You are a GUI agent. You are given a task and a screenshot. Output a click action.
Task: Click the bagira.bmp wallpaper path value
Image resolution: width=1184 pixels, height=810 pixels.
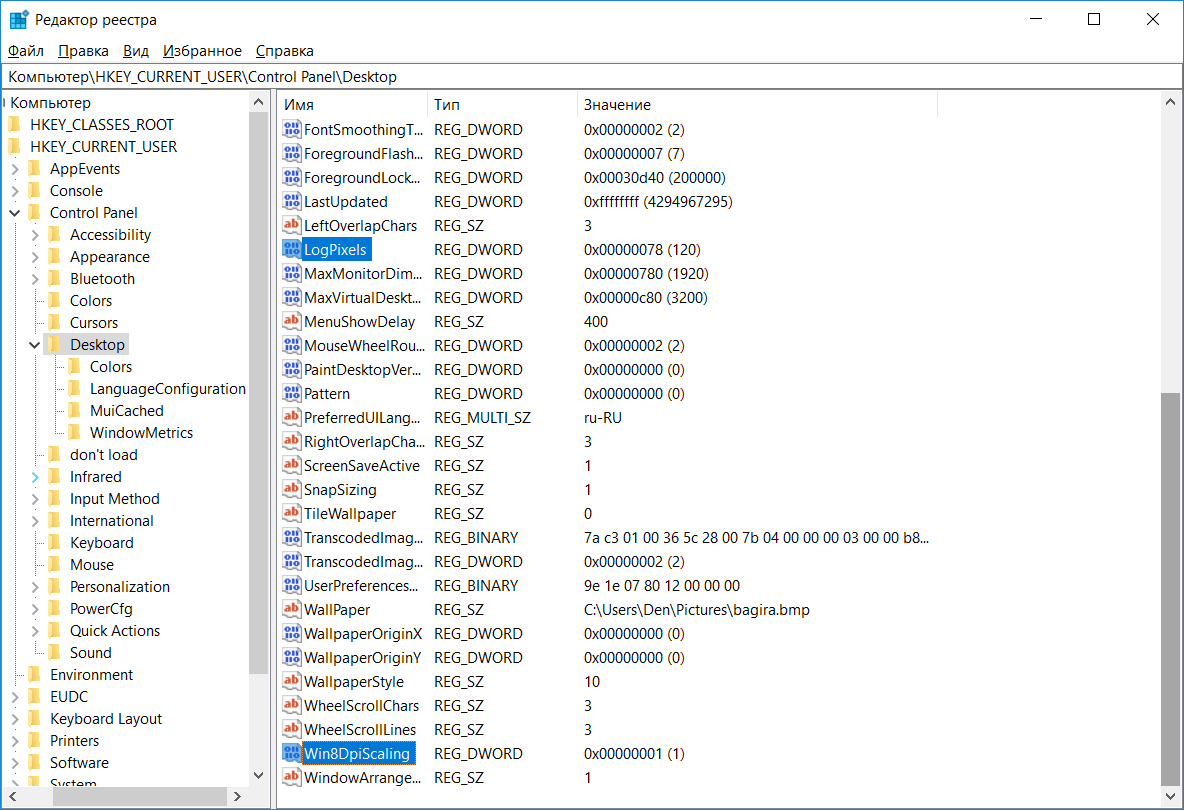tap(696, 609)
